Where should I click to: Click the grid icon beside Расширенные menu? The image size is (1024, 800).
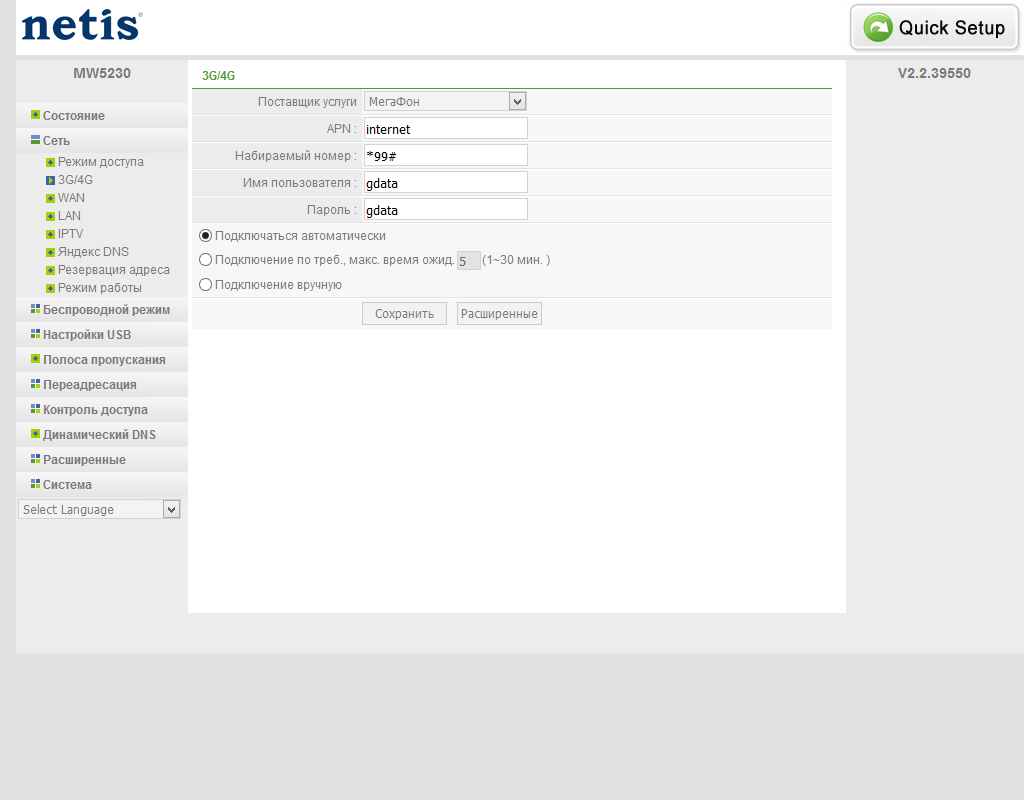(x=35, y=459)
